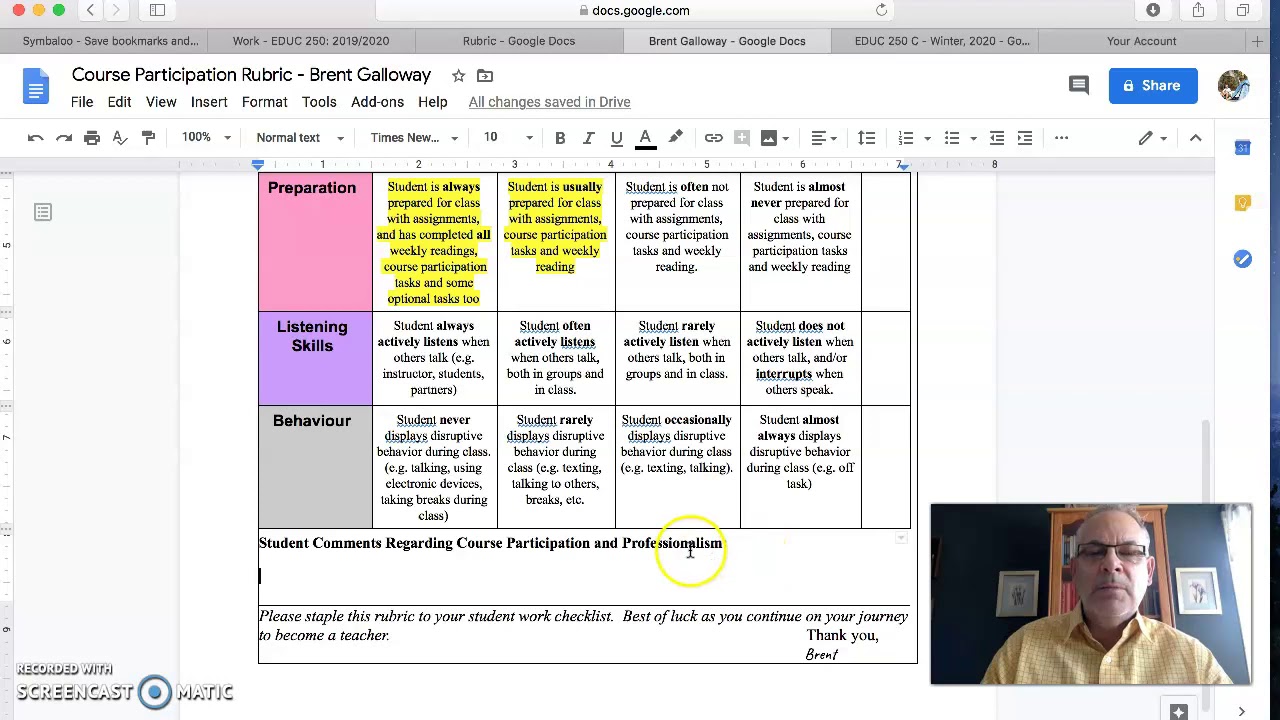Image resolution: width=1280 pixels, height=720 pixels.
Task: Move document using the folder icon
Action: click(485, 76)
